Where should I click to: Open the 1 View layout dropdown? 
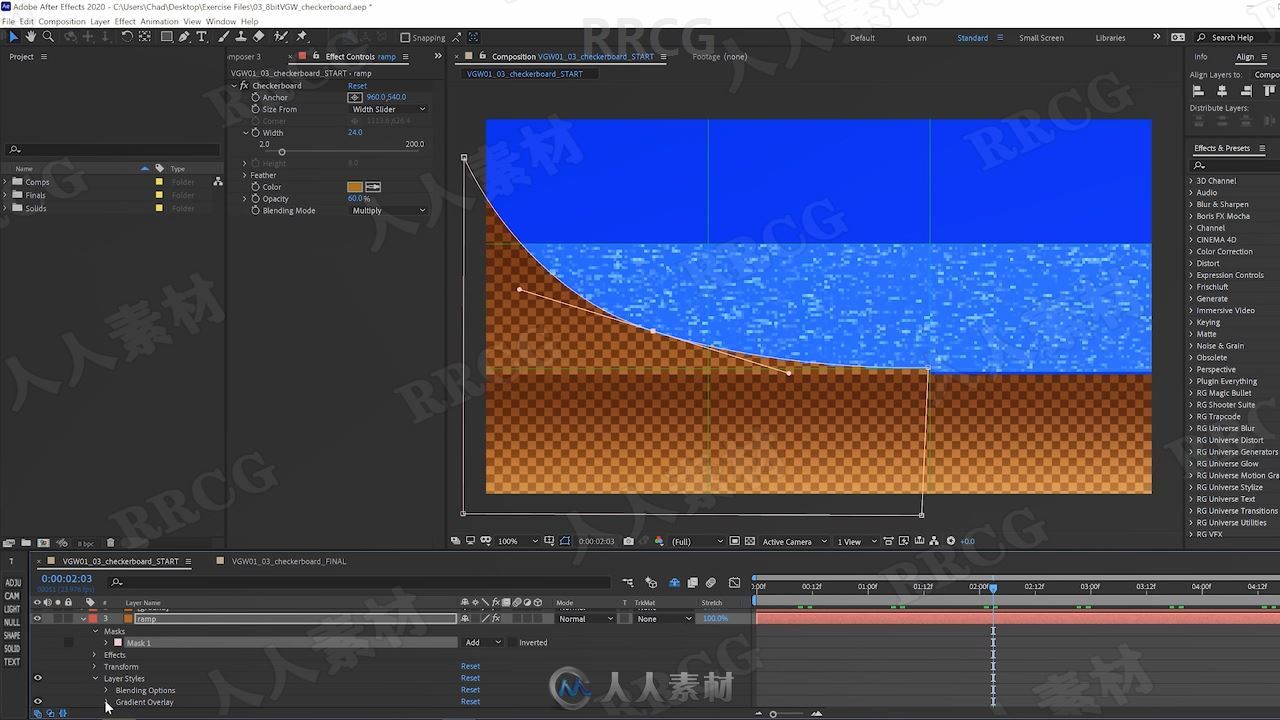point(855,541)
